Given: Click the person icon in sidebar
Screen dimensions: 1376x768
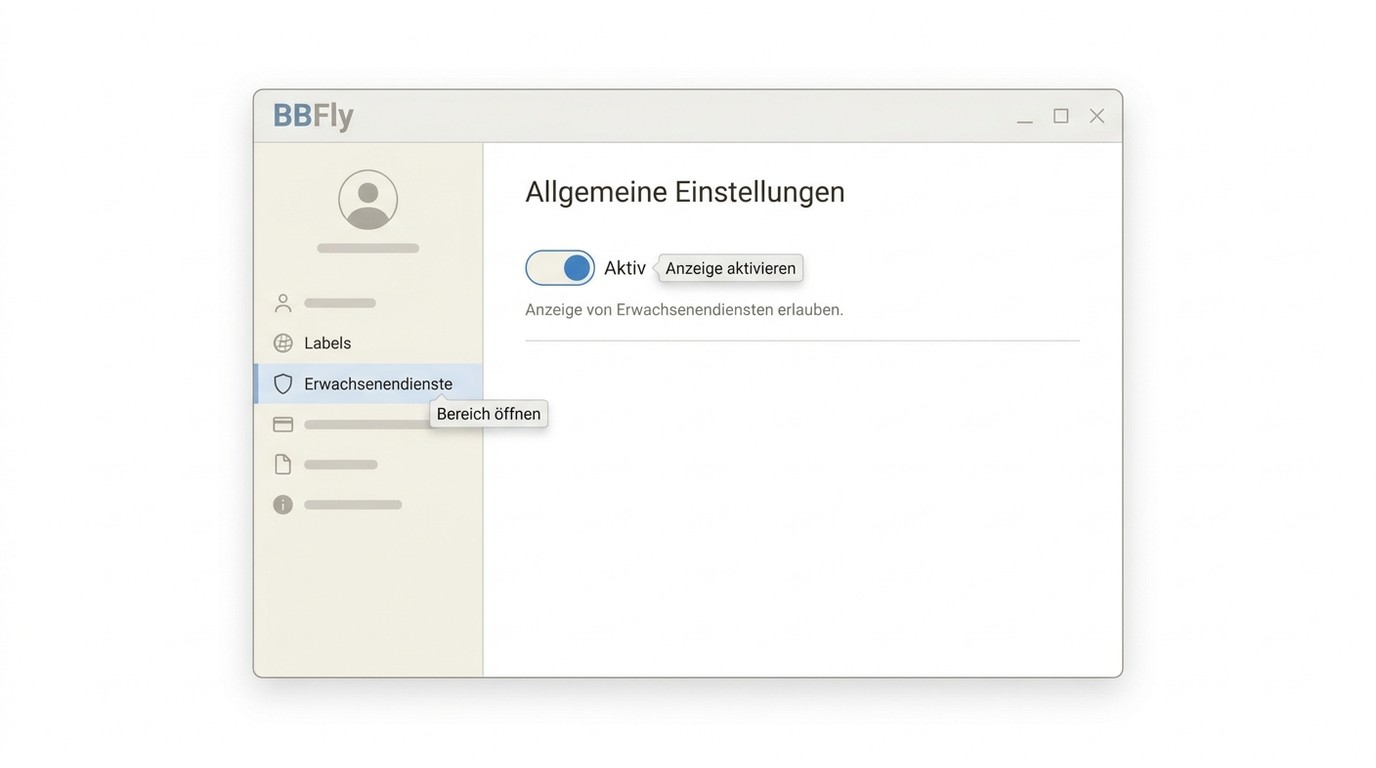Looking at the screenshot, I should (283, 303).
